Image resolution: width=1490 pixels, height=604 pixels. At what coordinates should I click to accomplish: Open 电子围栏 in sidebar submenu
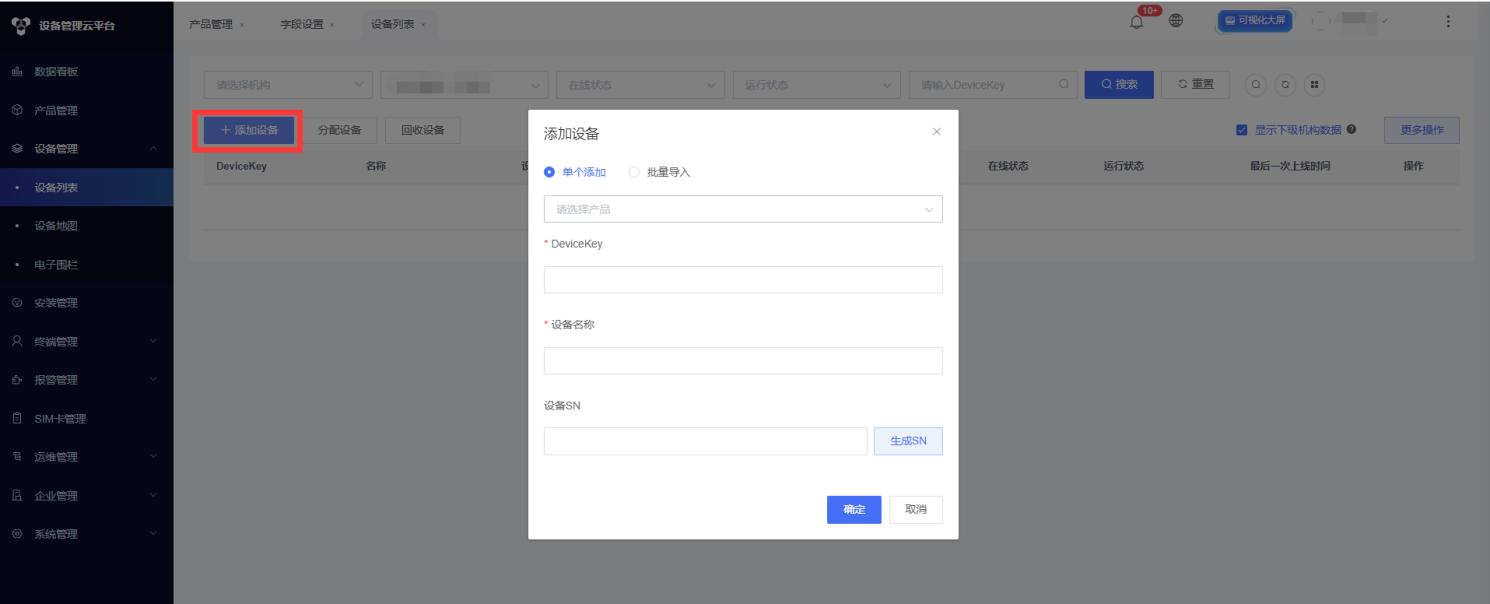tap(86, 264)
